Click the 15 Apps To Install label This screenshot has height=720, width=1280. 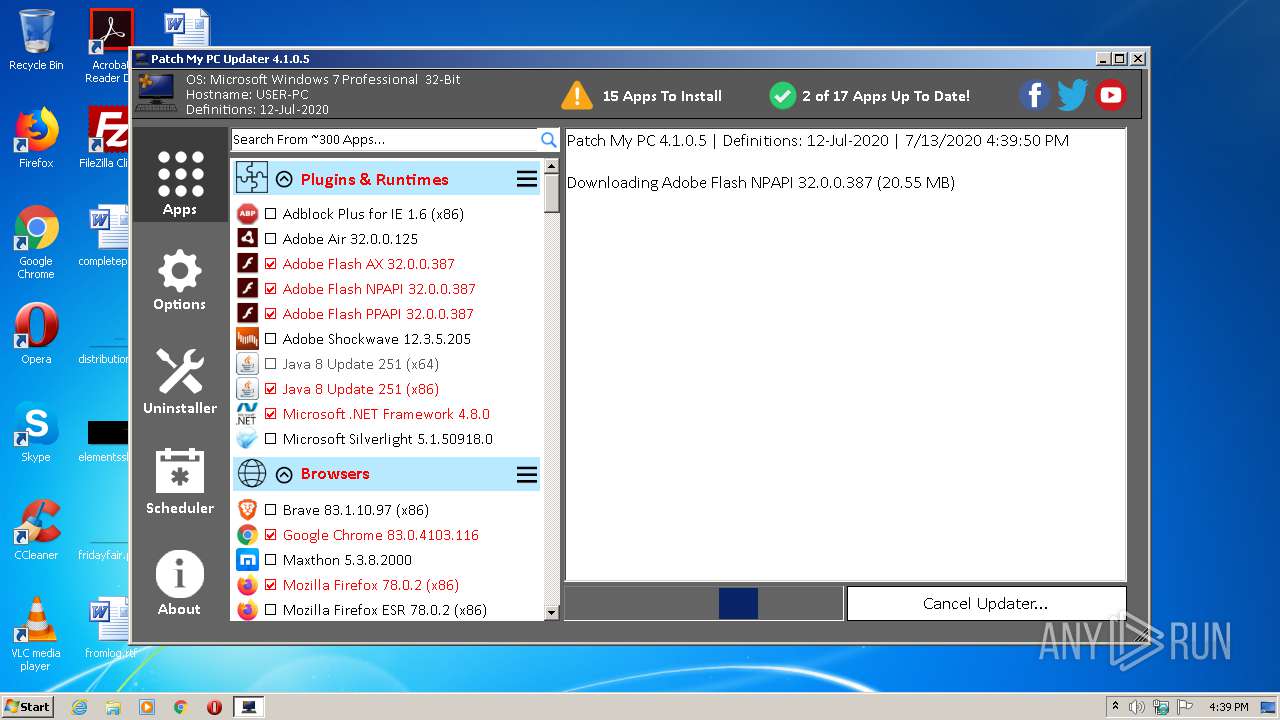[x=662, y=96]
